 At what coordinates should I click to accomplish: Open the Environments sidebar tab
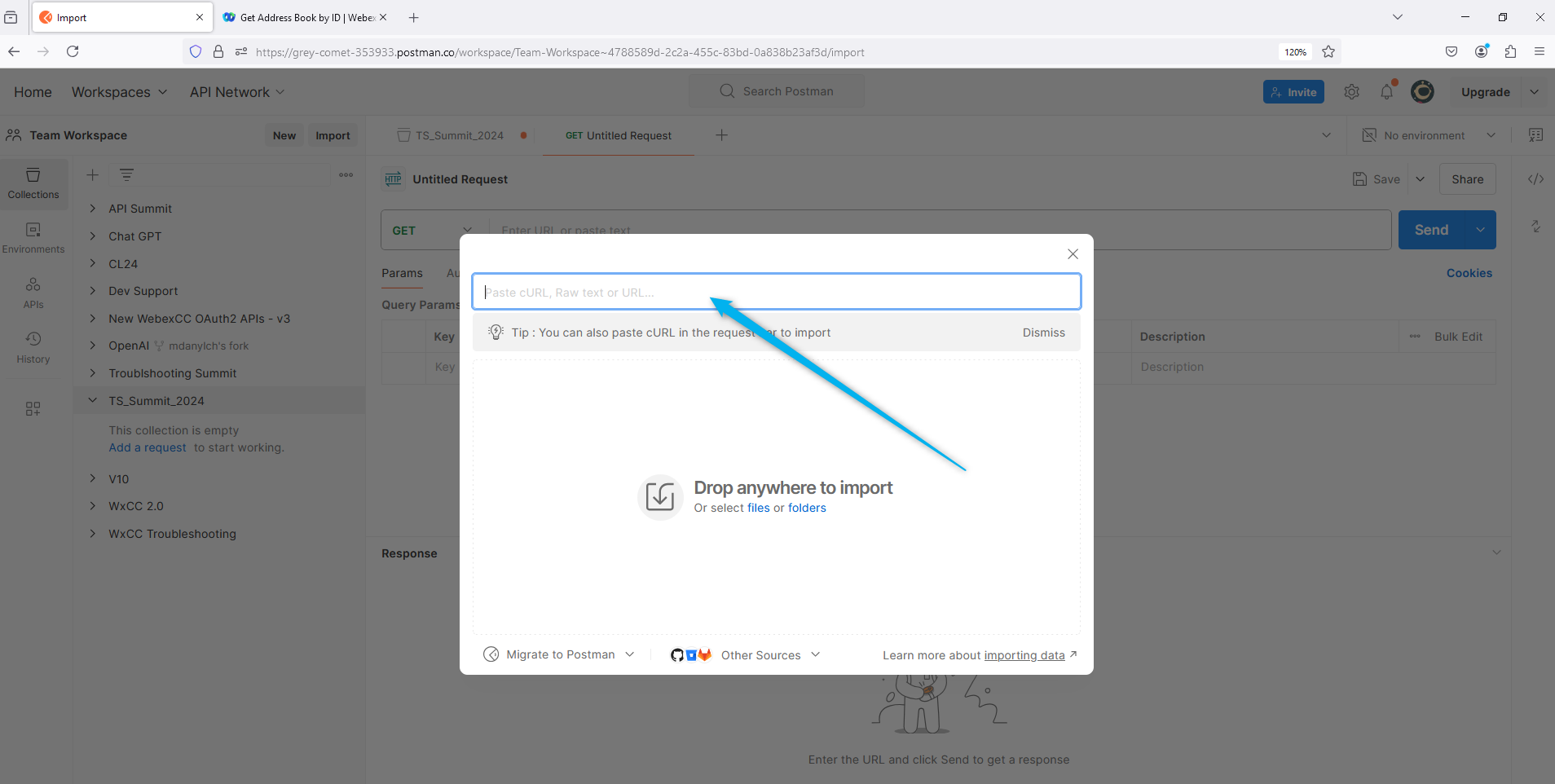33,238
